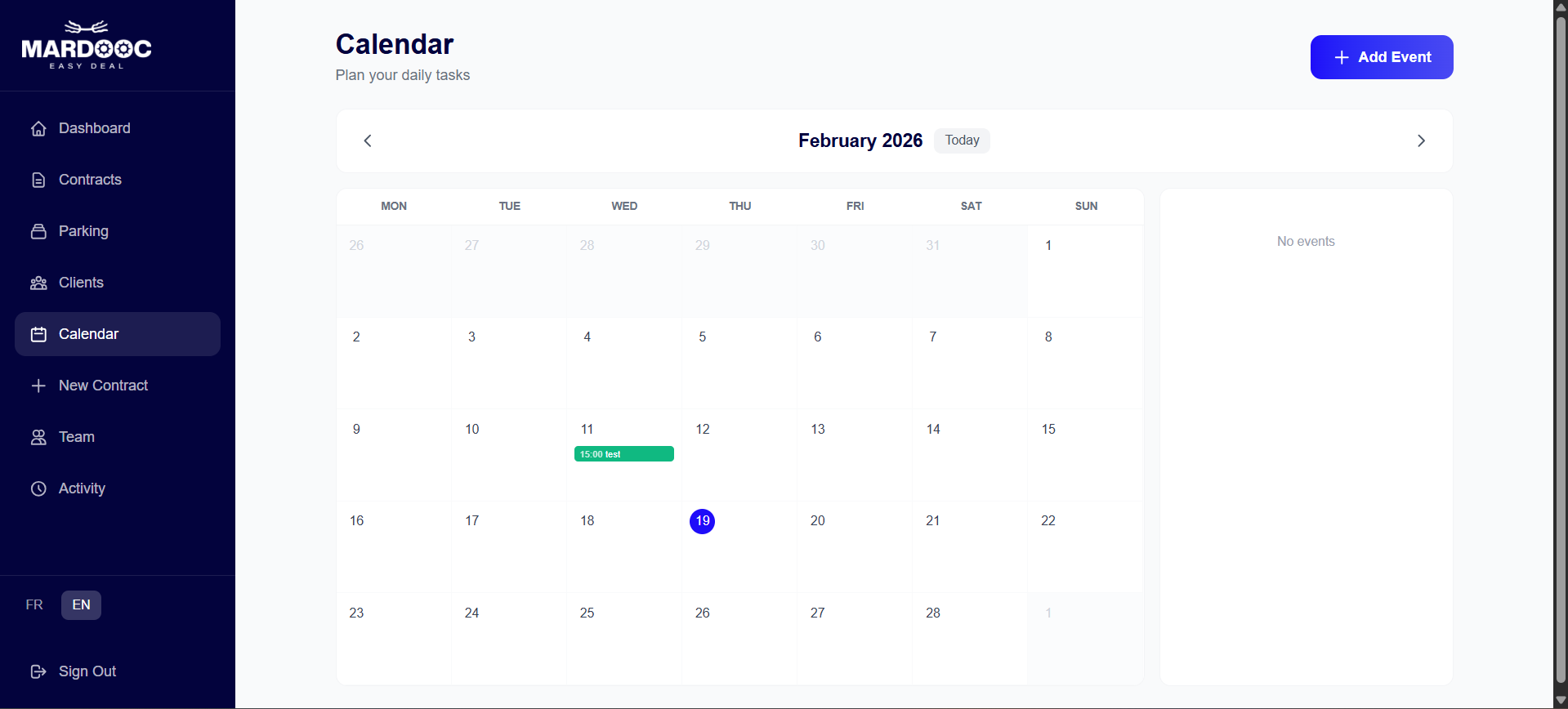Select February 16 cell
Image resolution: width=1568 pixels, height=709 pixels.
(394, 547)
